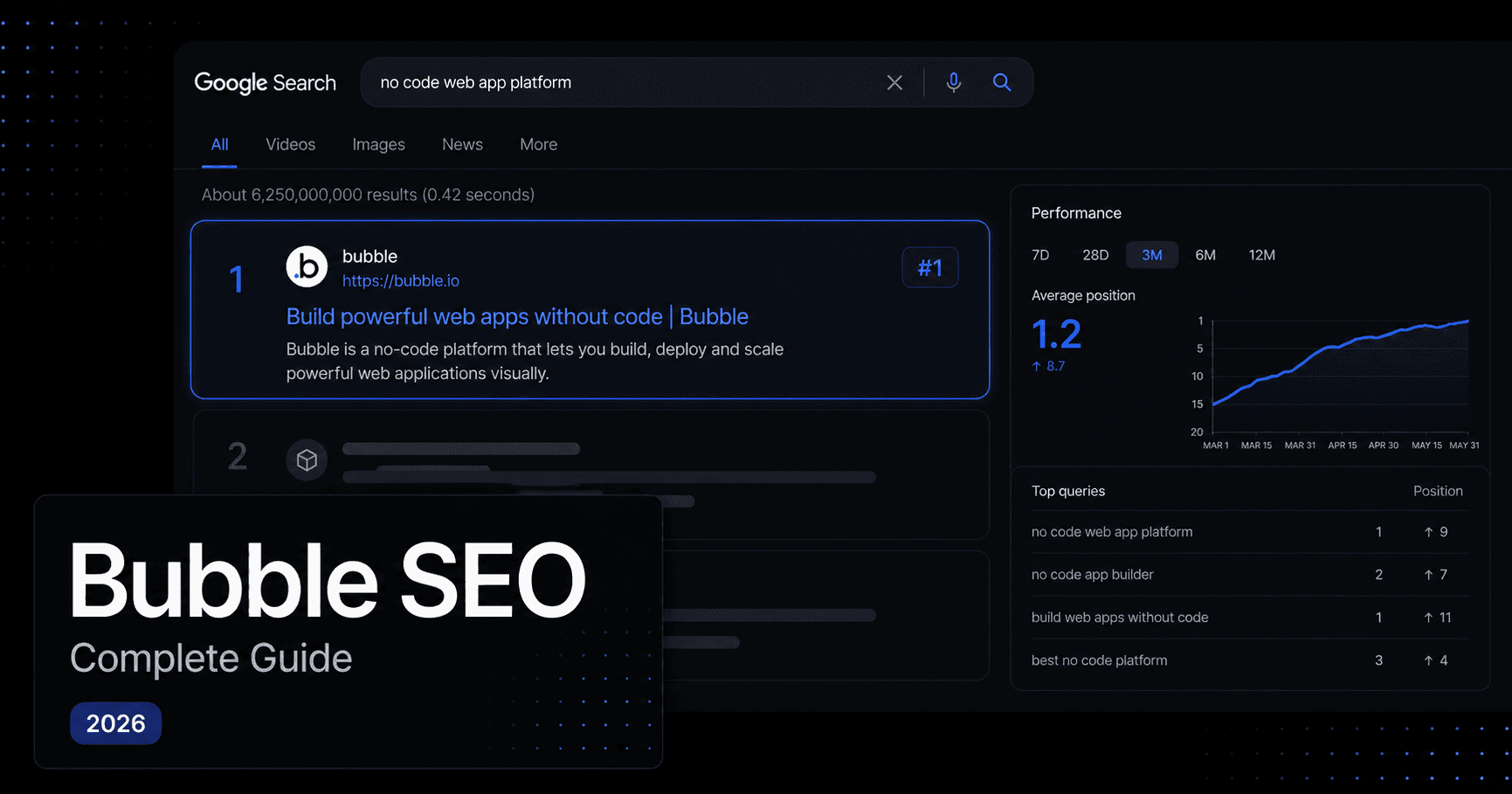Click the 8.7 position change indicator
The height and width of the screenshot is (794, 1512).
pos(1048,366)
